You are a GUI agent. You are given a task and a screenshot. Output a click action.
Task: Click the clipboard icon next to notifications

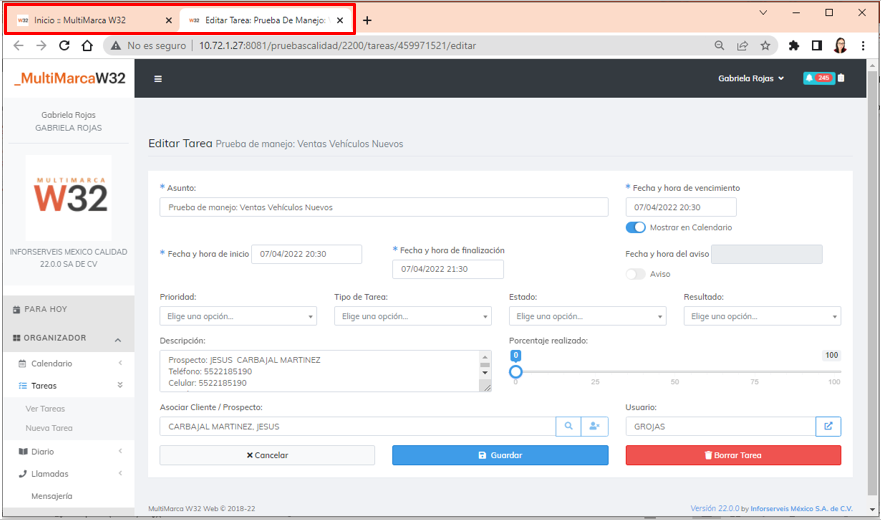841,78
